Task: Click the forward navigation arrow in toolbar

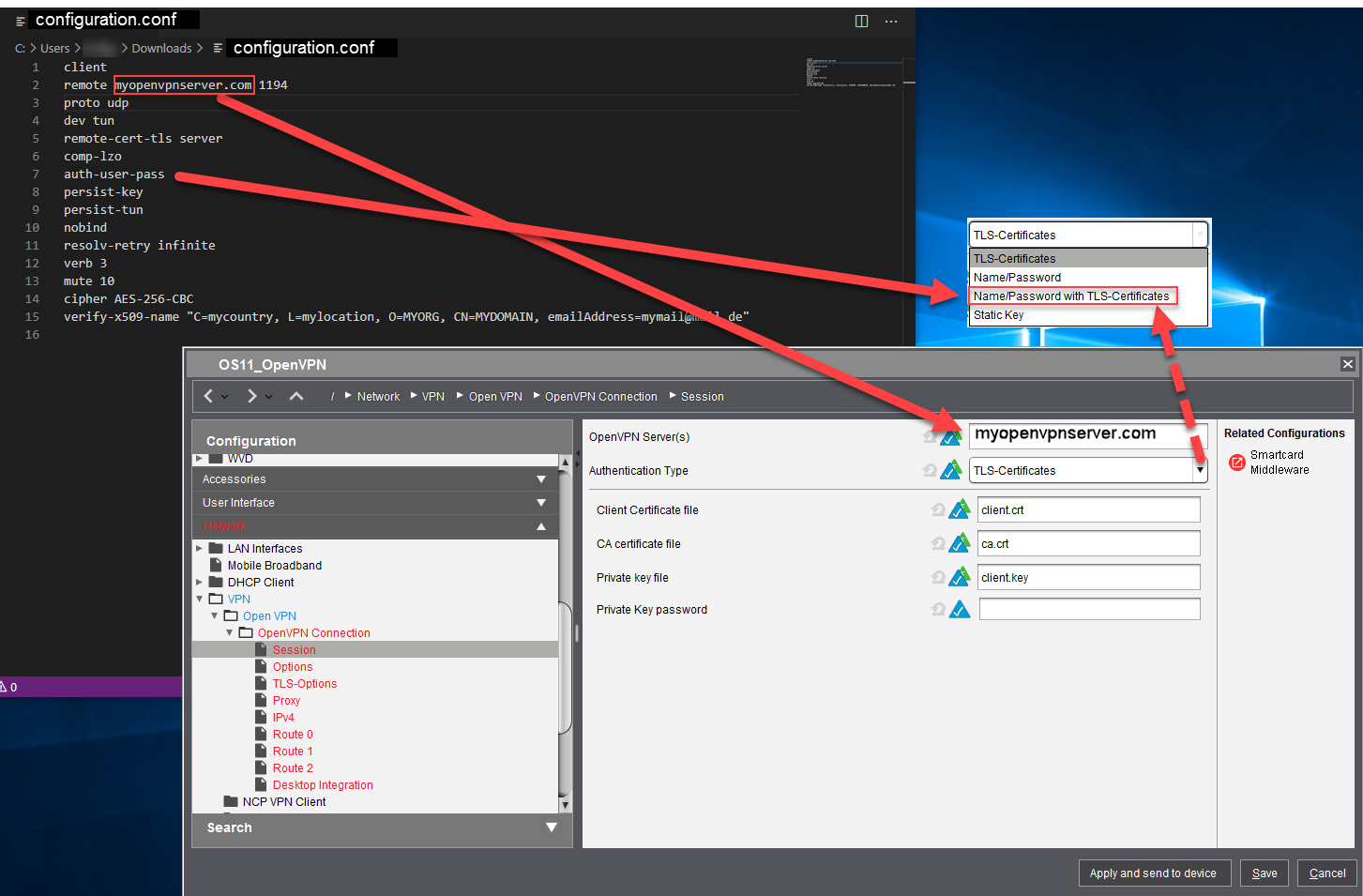Action: pos(251,396)
